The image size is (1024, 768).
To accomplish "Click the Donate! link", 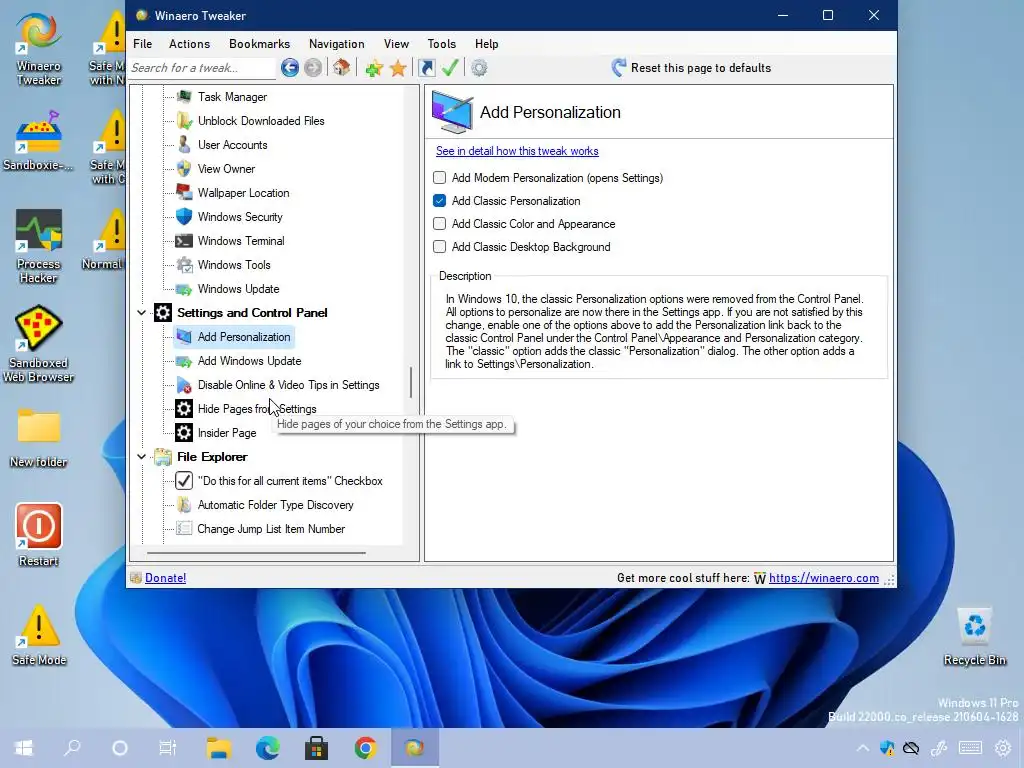I will 165,578.
